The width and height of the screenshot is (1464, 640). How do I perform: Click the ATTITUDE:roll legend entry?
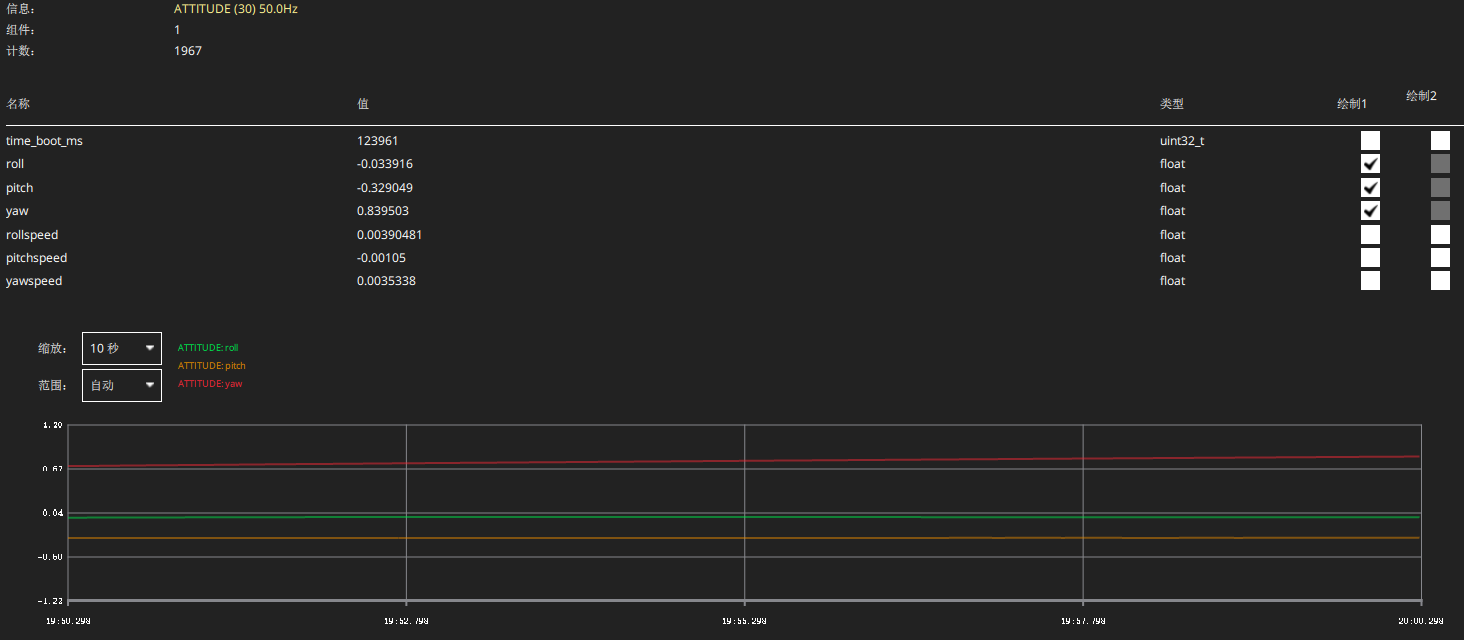click(x=208, y=347)
